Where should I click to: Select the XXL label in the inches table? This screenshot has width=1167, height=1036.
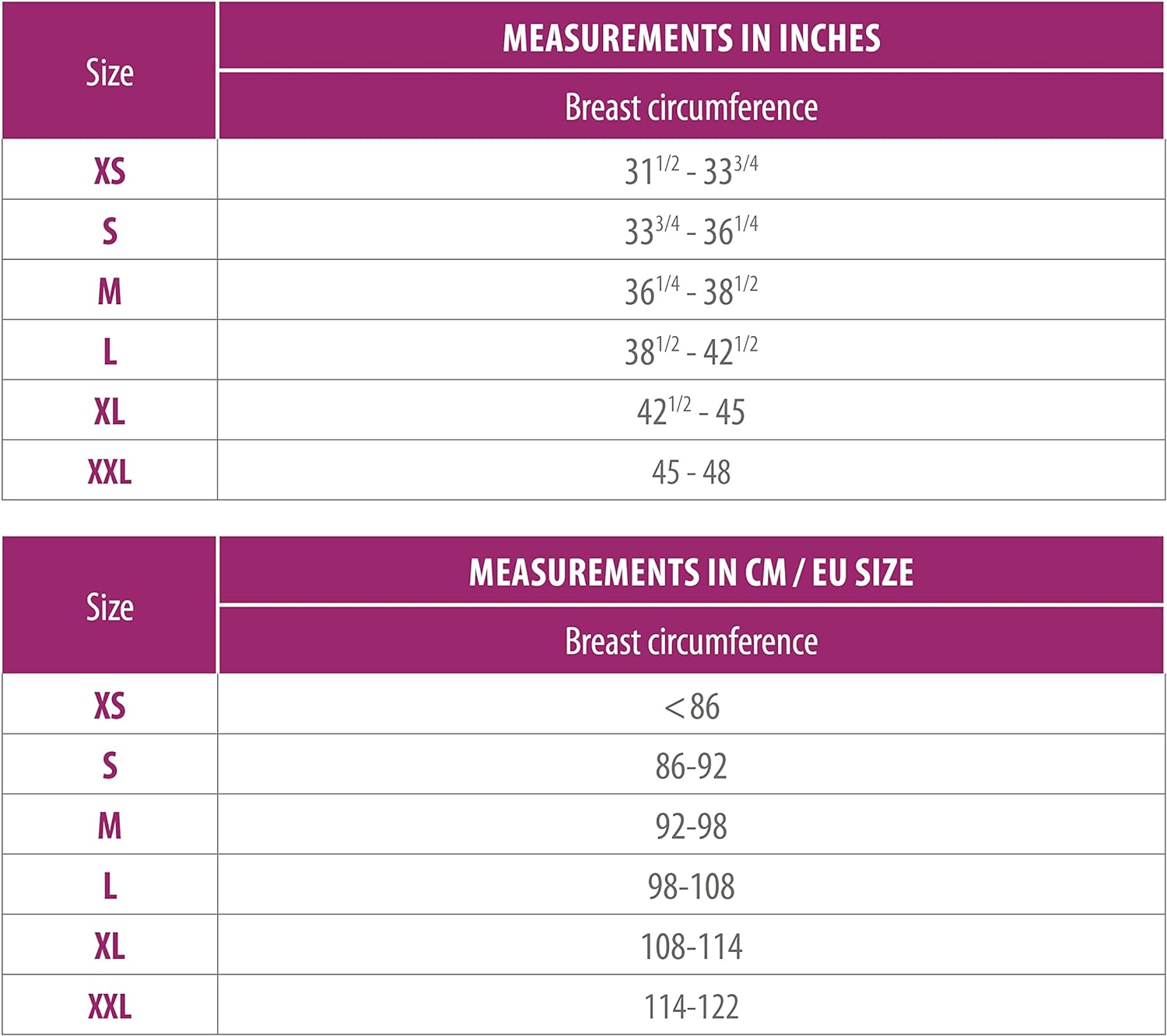coord(109,471)
